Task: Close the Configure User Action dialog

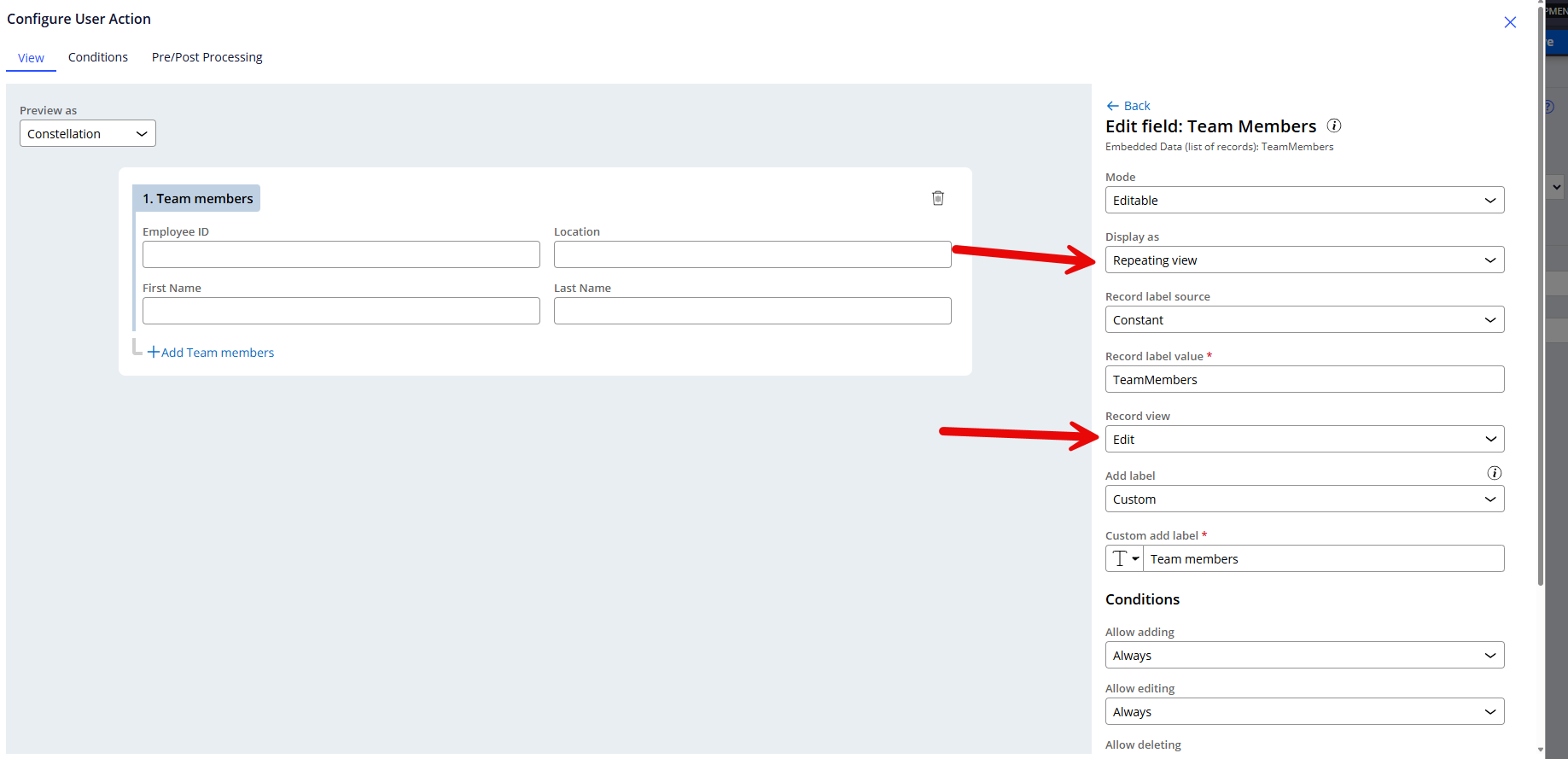Action: 1510,22
